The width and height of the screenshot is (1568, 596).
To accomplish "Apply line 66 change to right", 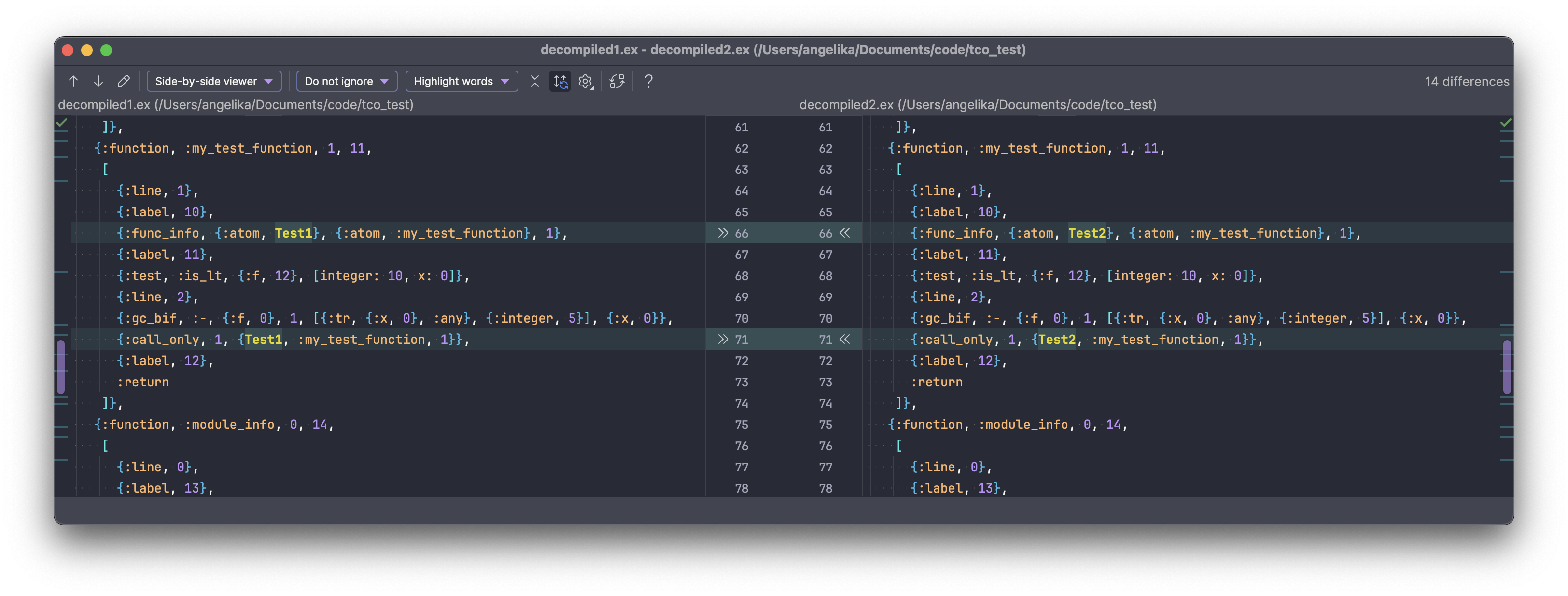I will (x=723, y=233).
